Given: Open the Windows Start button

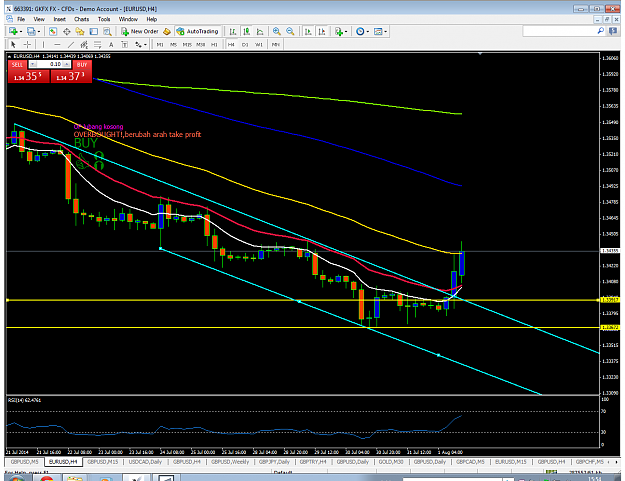Looking at the screenshot, I should click(x=15, y=477).
